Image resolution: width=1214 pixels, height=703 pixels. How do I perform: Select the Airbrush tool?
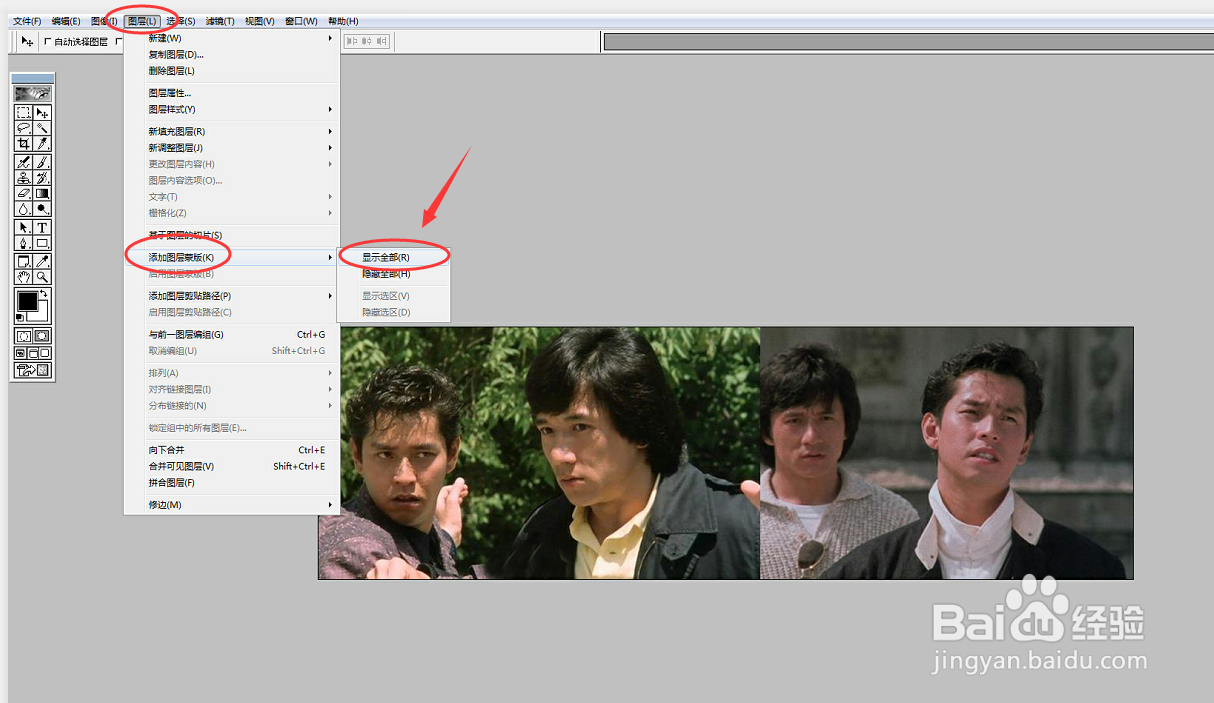(x=23, y=161)
